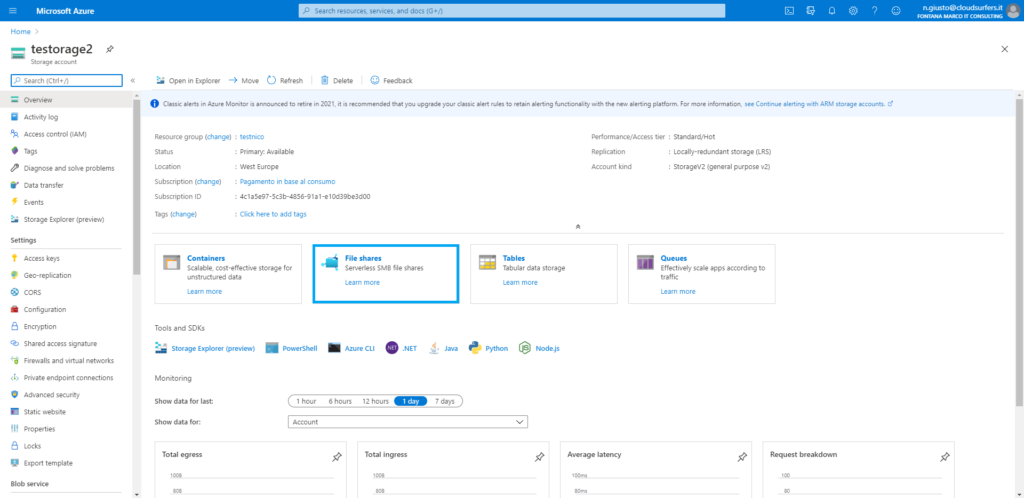The height and width of the screenshot is (498, 1024).
Task: Open the testnico resource group link
Action: (x=252, y=136)
